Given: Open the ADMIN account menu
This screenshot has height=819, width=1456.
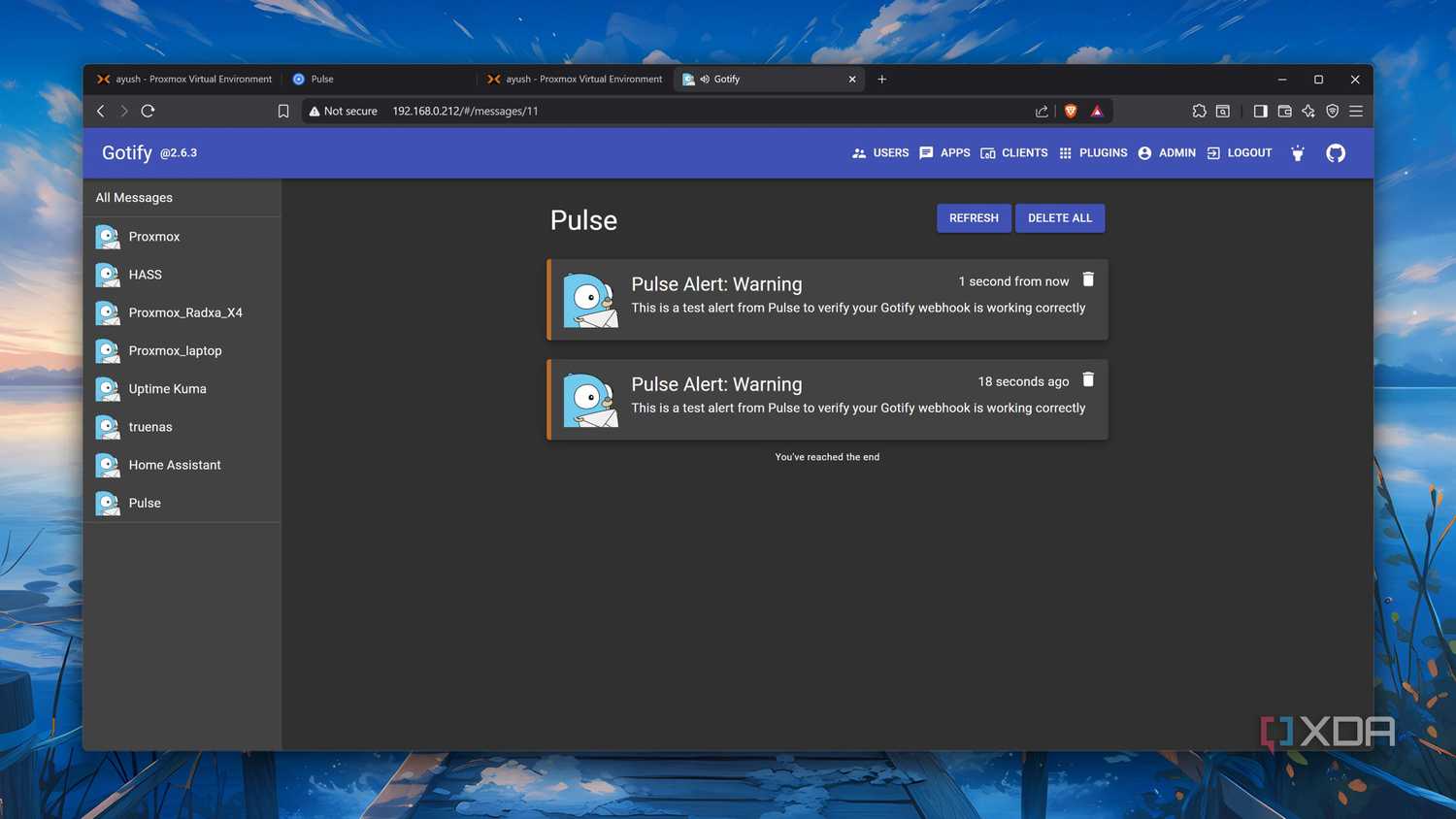Looking at the screenshot, I should coord(1167,153).
